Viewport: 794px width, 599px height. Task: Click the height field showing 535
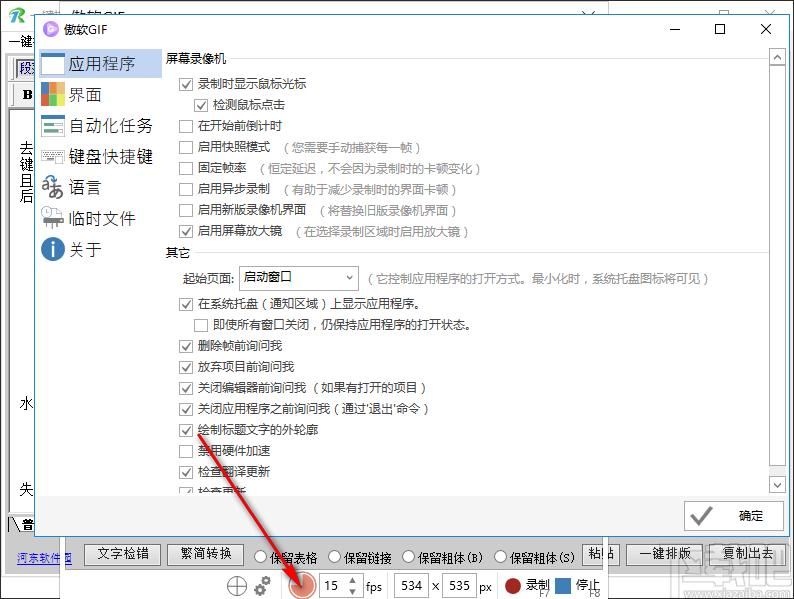[459, 586]
